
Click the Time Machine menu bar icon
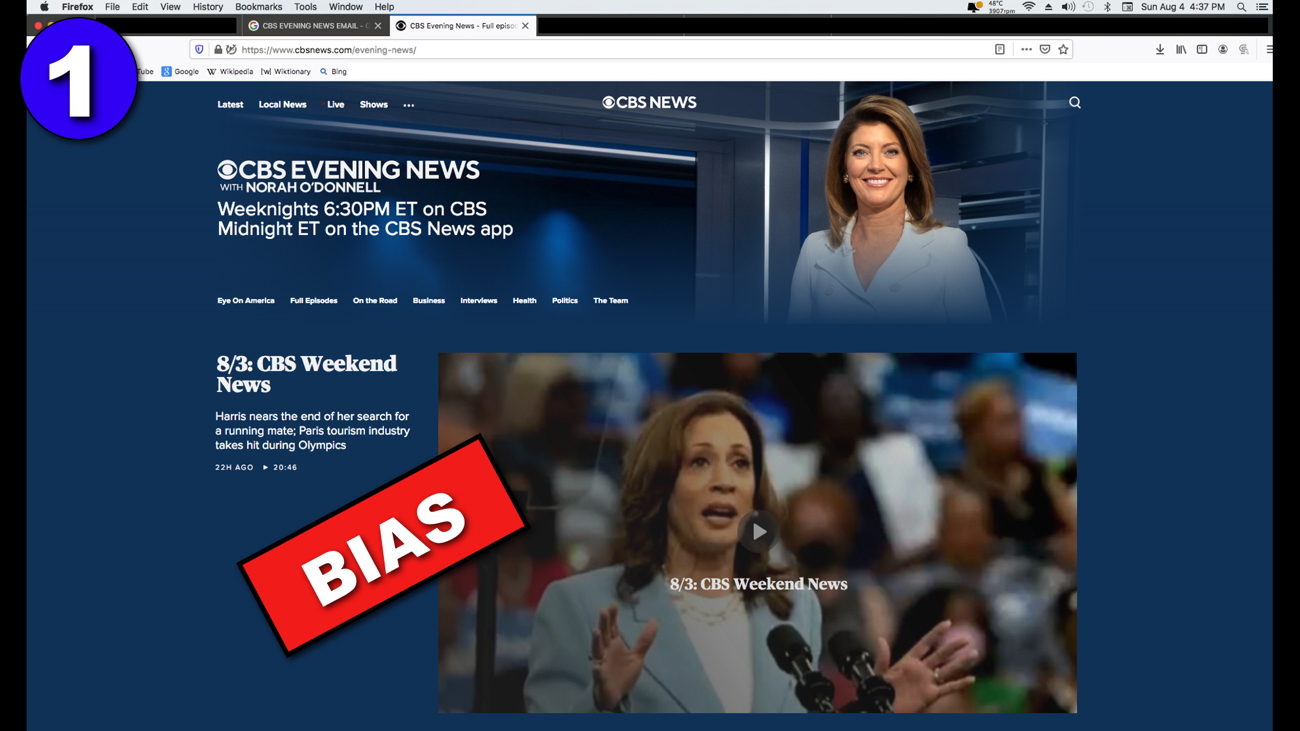(x=1088, y=7)
